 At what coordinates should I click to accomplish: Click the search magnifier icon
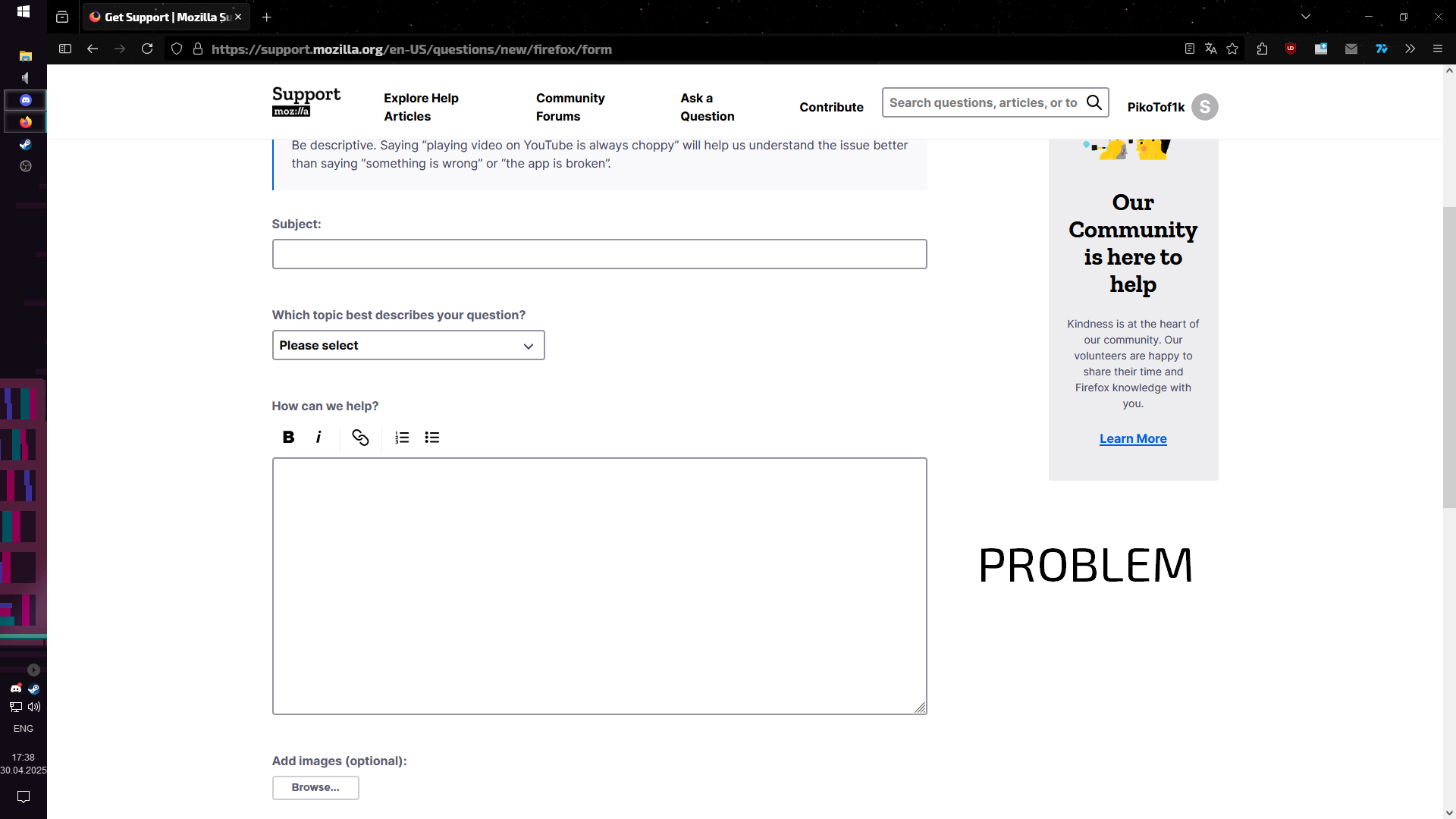pyautogui.click(x=1094, y=102)
